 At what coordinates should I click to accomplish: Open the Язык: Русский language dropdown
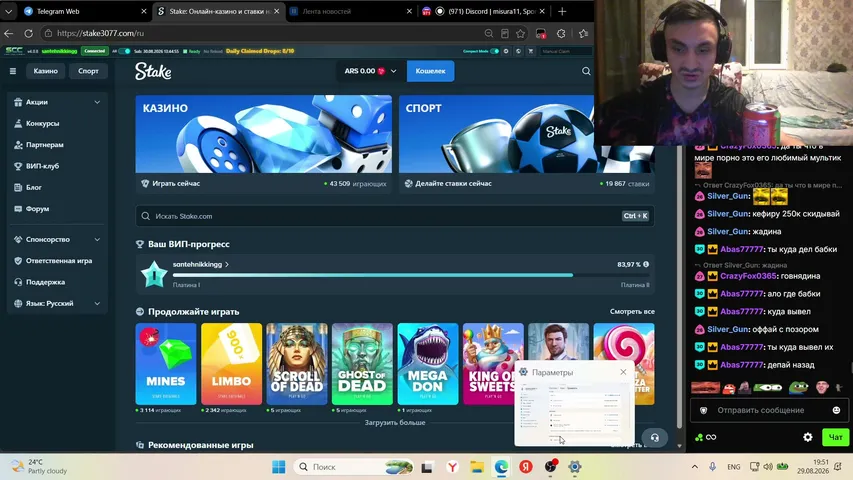coord(57,303)
